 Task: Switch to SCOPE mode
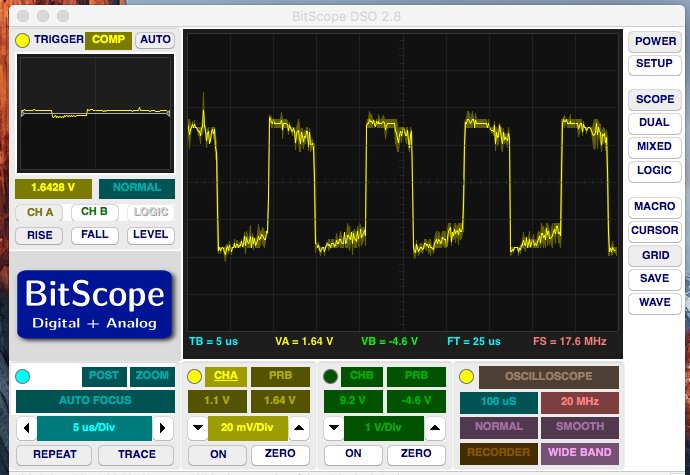click(655, 100)
